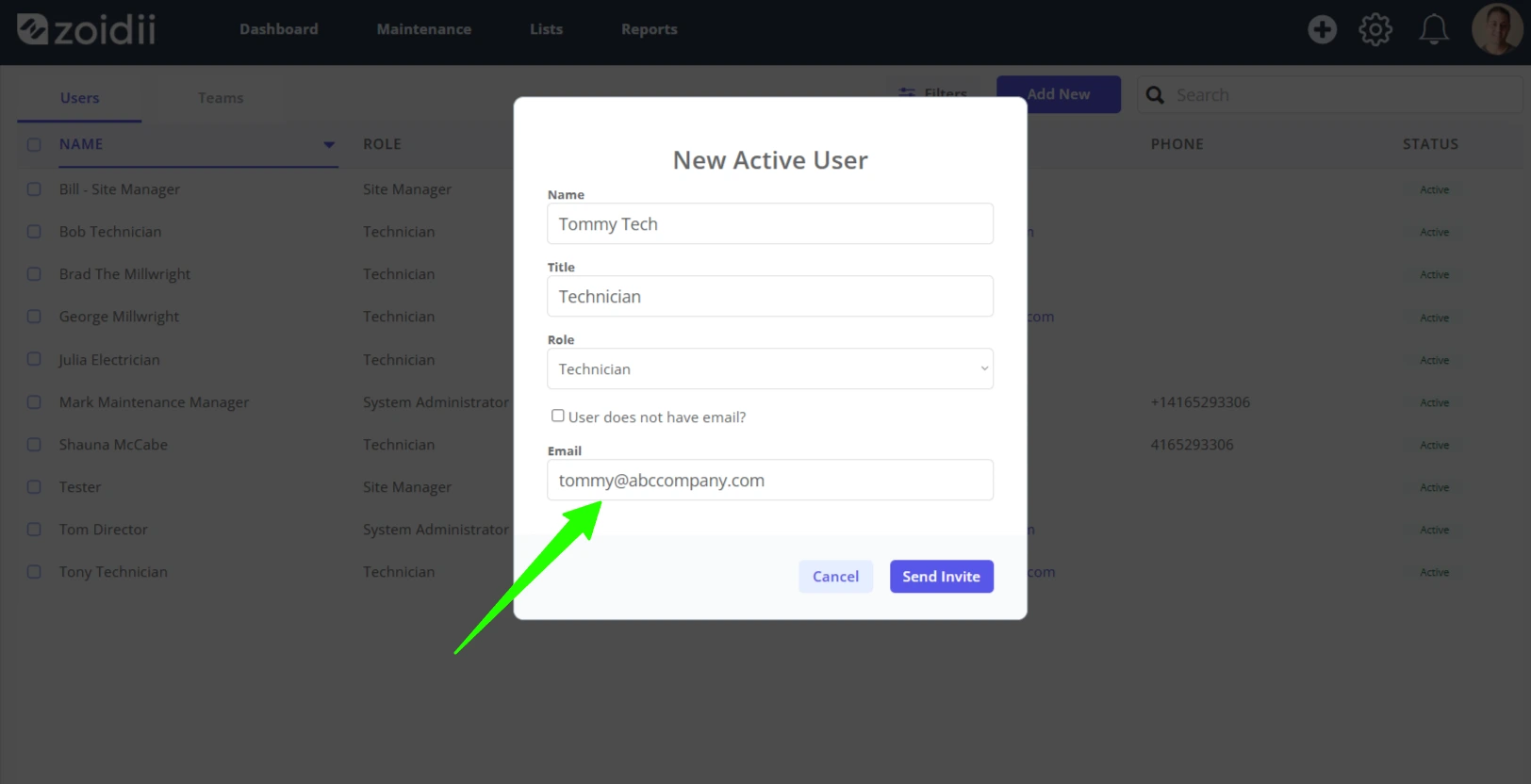Open user Brad The Millwright

[124, 274]
